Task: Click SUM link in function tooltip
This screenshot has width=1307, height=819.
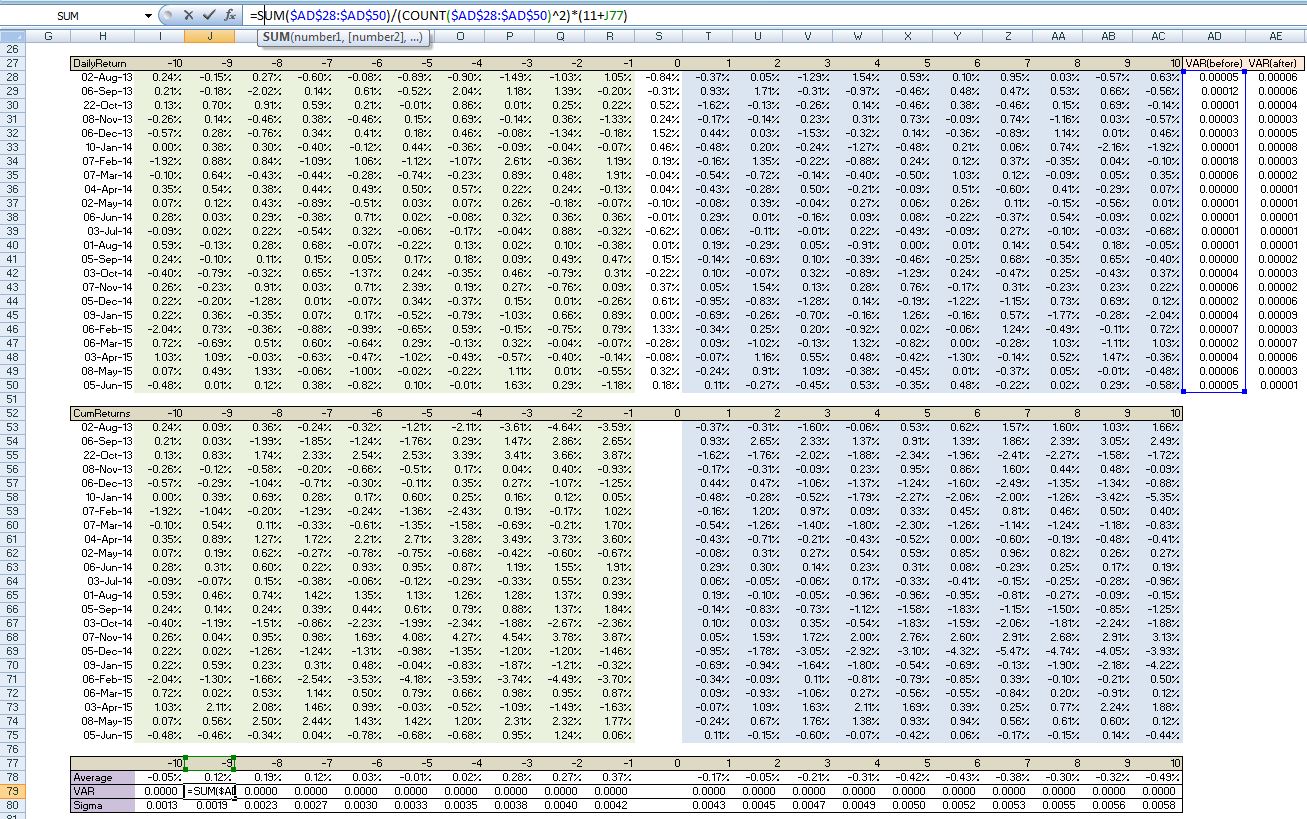Action: click(x=275, y=37)
